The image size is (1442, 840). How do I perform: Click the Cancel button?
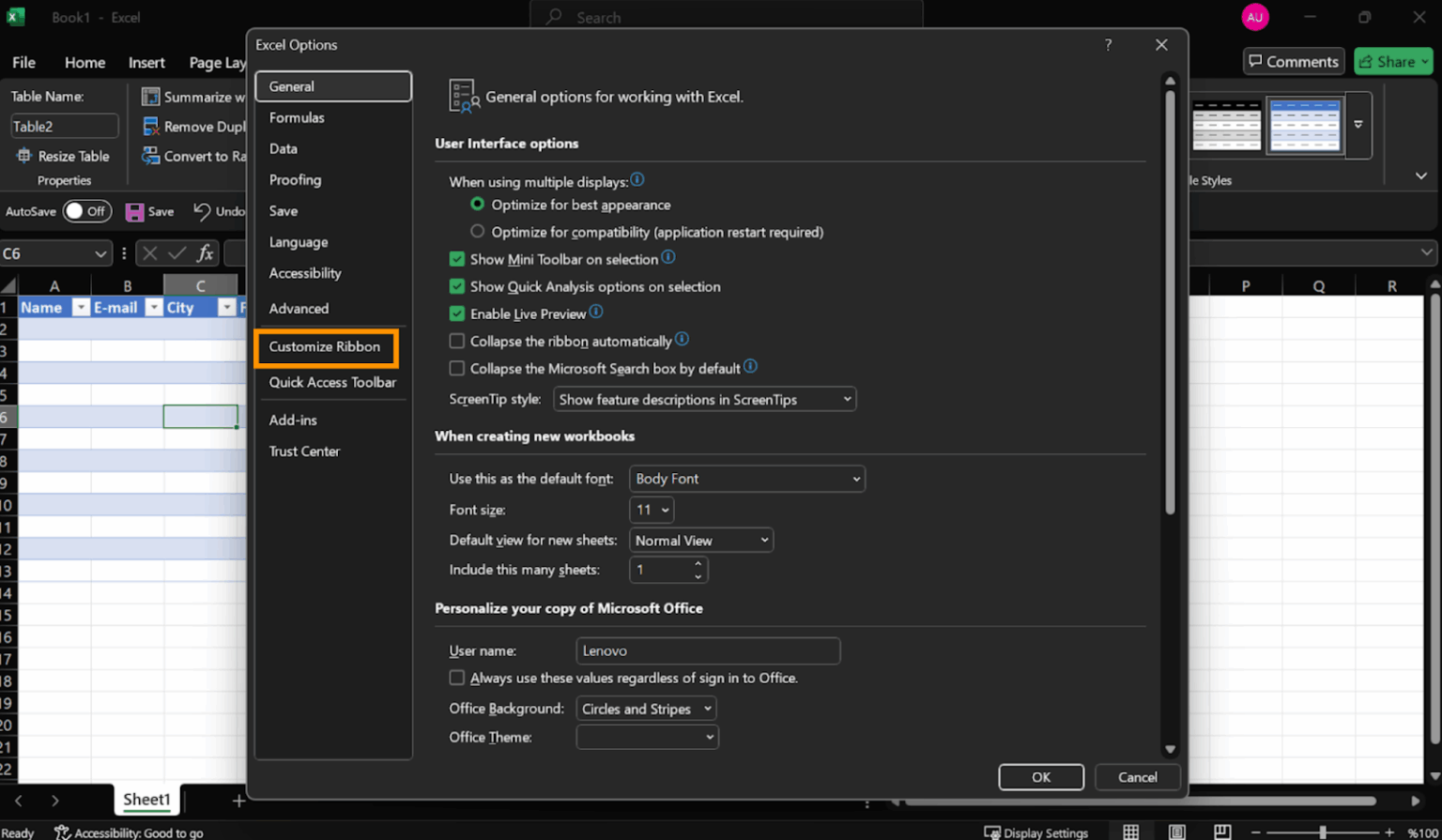(x=1137, y=777)
